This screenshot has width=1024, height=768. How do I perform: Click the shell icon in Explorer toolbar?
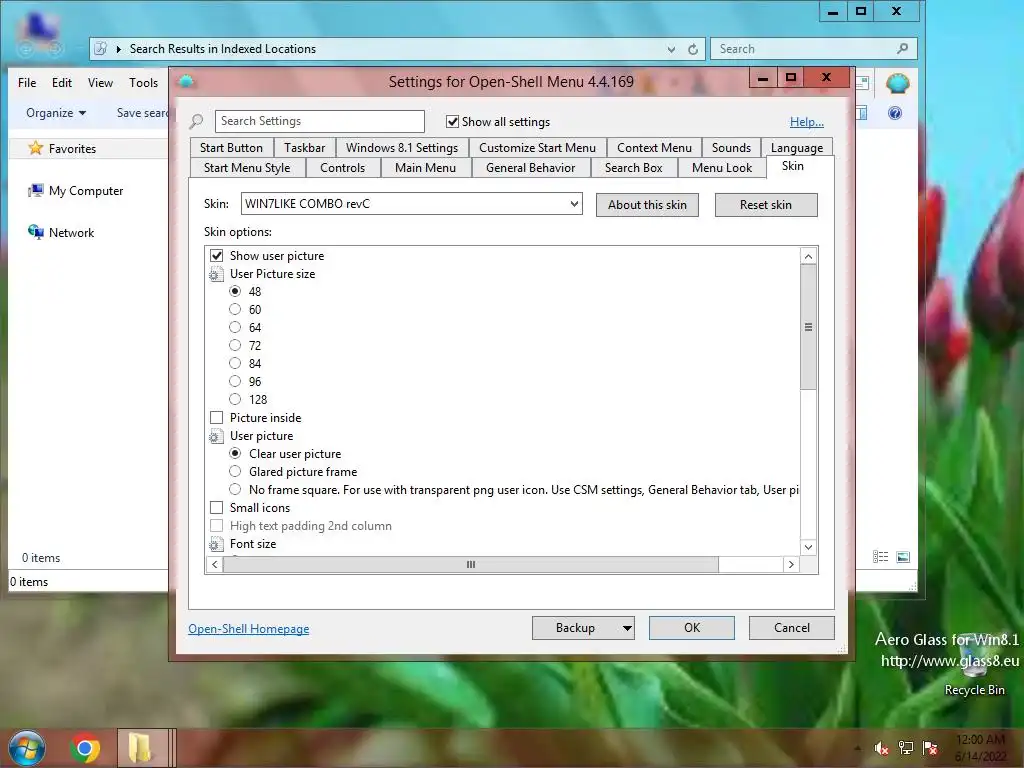tap(898, 84)
